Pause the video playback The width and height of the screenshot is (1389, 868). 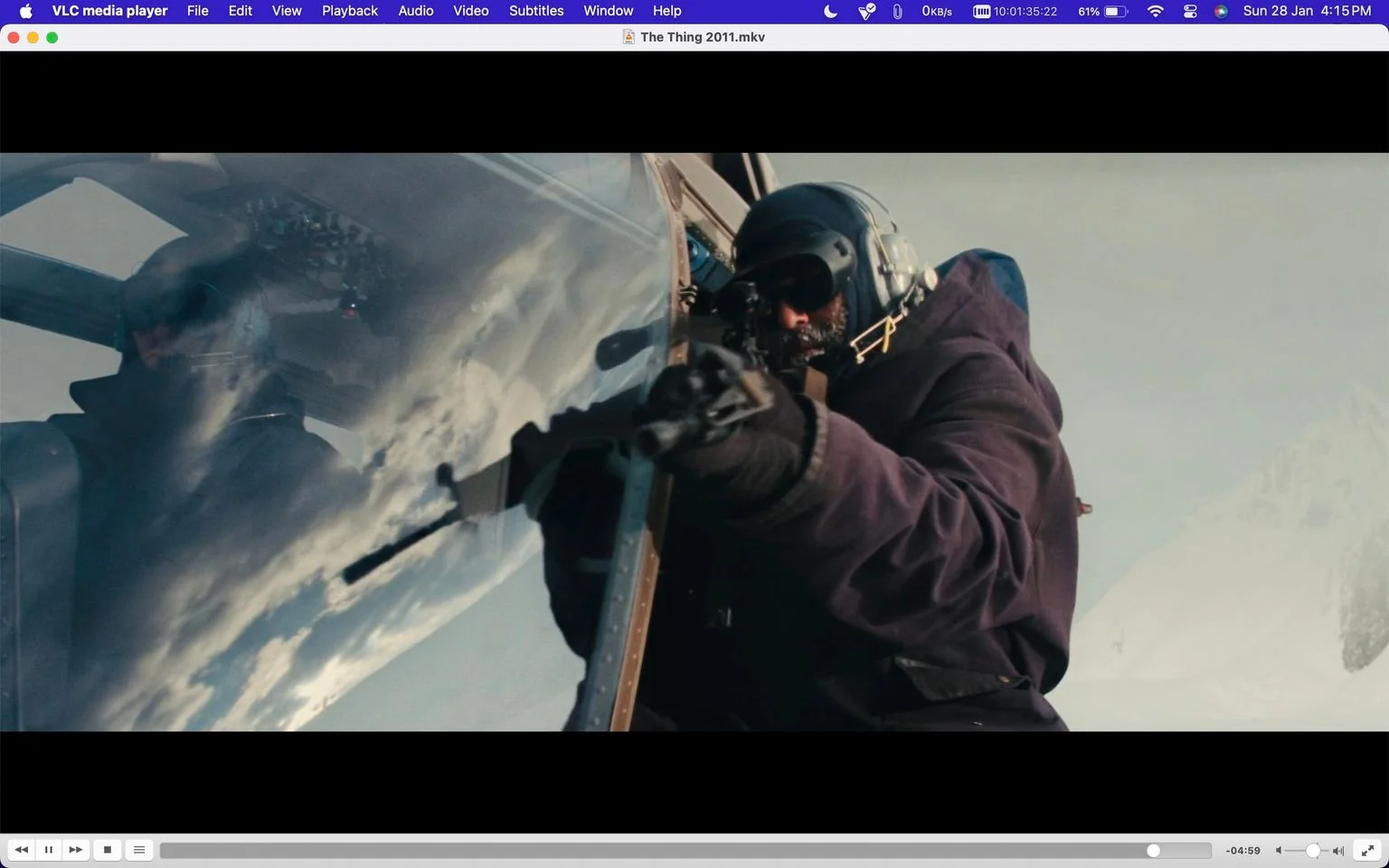(x=49, y=850)
